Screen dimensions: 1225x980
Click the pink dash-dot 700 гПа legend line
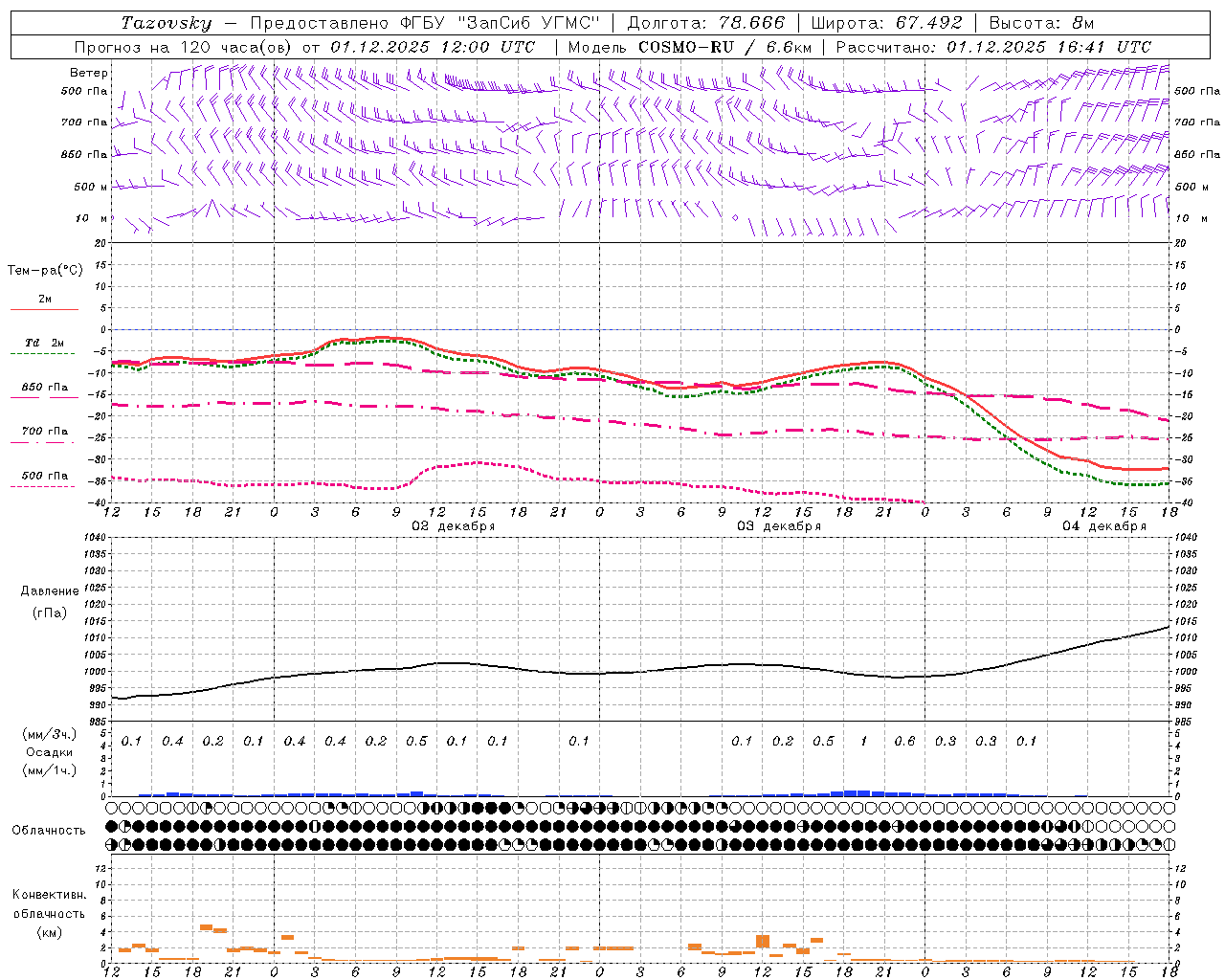pos(44,442)
